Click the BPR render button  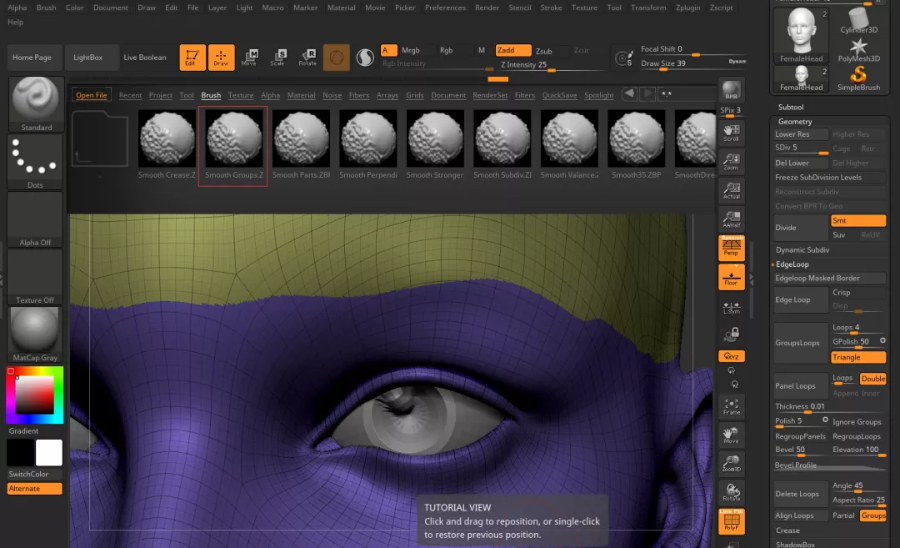click(731, 91)
